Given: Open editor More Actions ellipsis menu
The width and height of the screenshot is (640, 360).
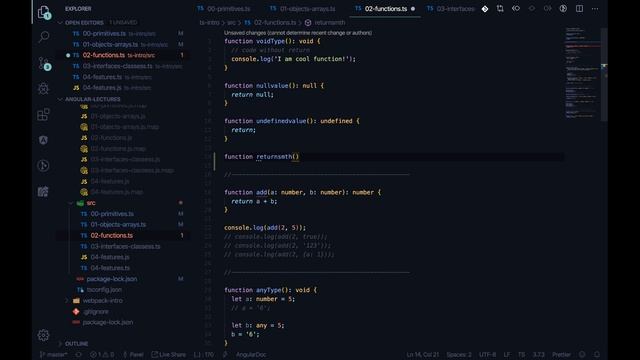Looking at the screenshot, I should [x=595, y=9].
